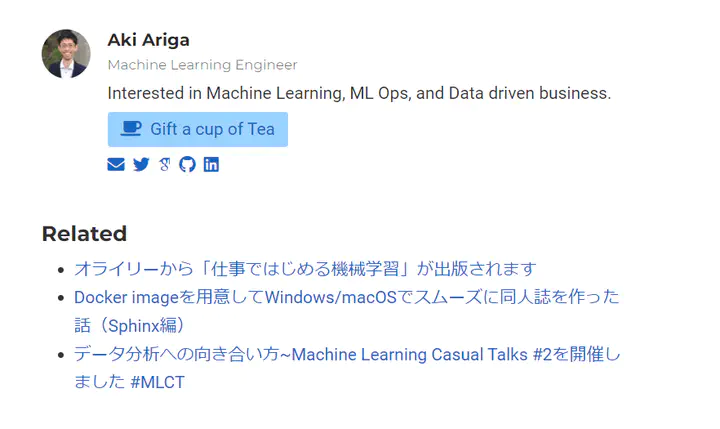Click bullet beside the データ分析 link
This screenshot has height=429, width=720.
(61, 355)
